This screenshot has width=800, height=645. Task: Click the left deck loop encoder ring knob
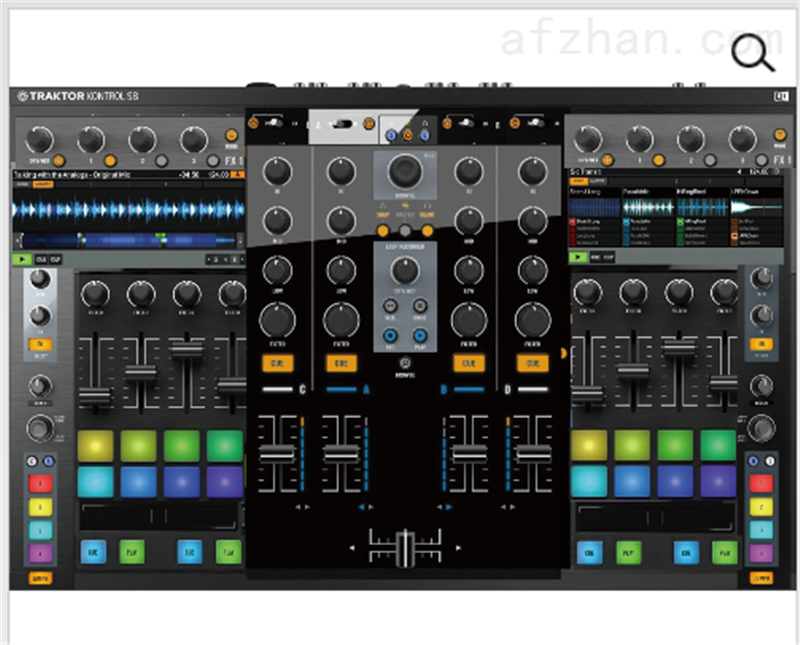point(40,428)
